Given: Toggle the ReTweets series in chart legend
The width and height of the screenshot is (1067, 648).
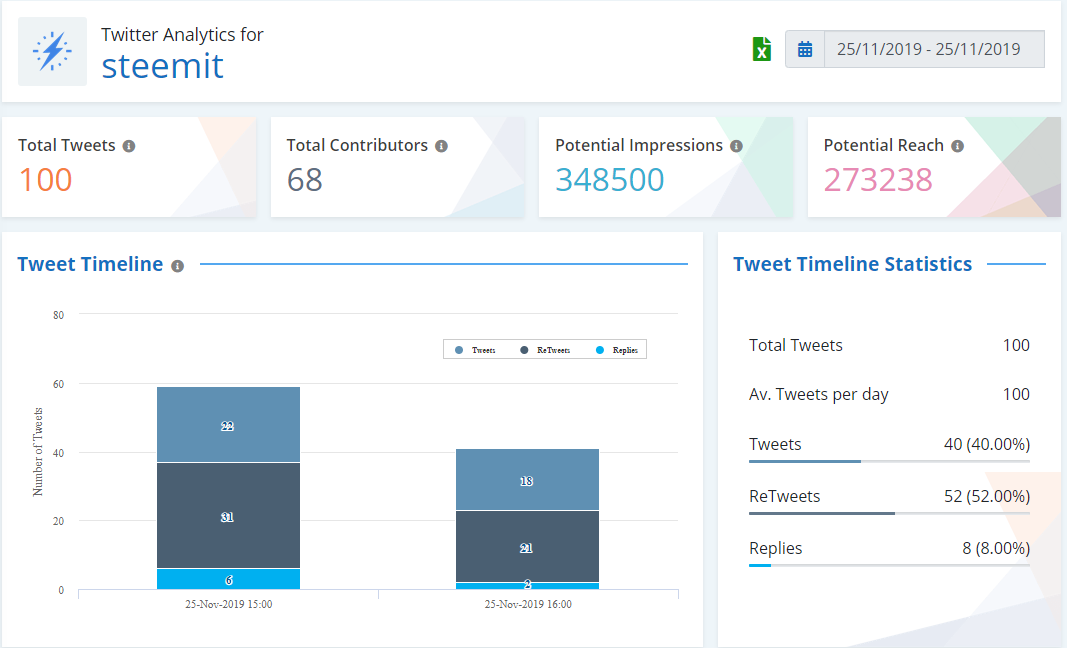Looking at the screenshot, I should coord(545,350).
